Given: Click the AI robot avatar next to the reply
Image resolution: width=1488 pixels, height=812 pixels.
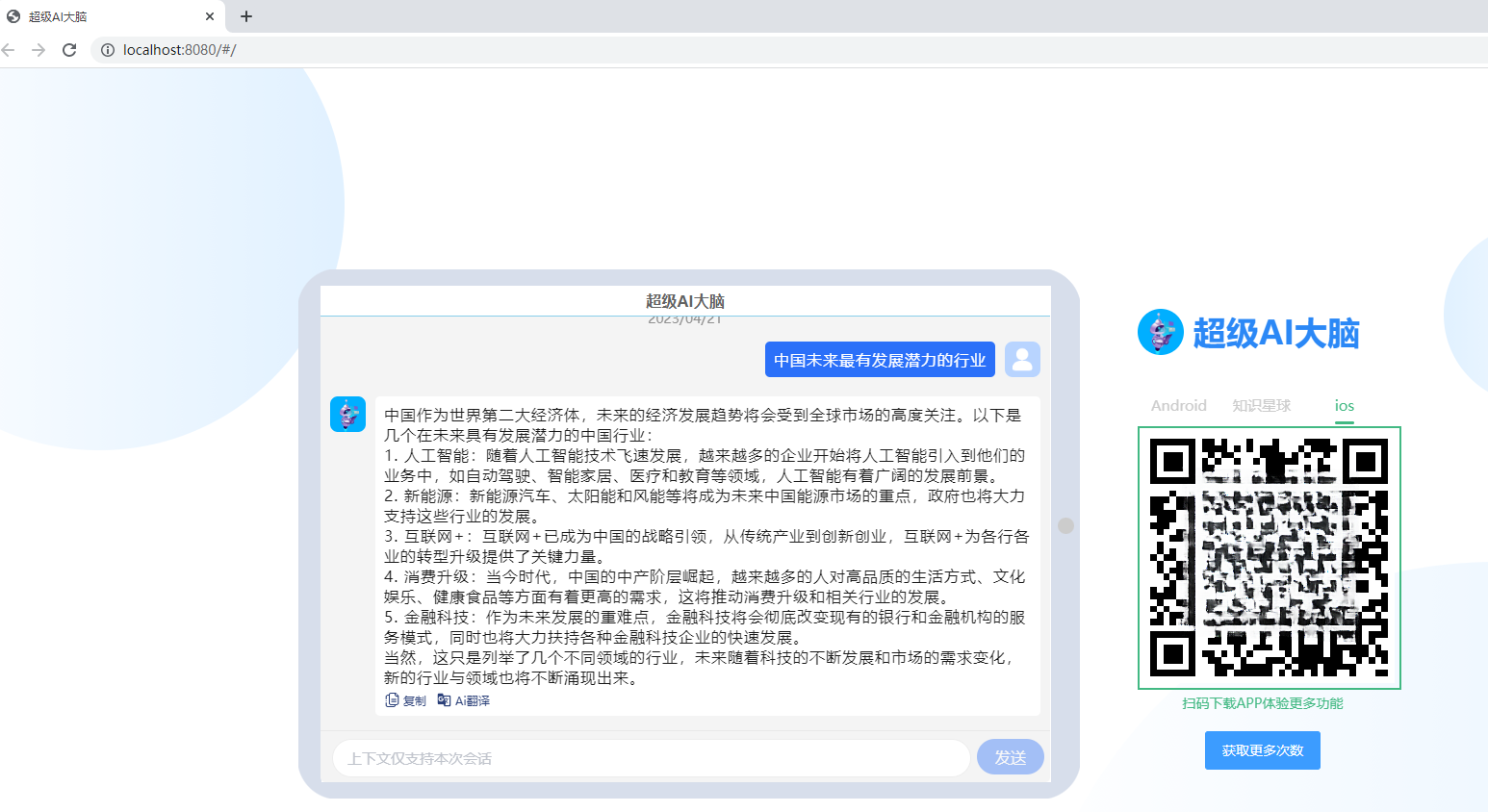Looking at the screenshot, I should pyautogui.click(x=347, y=414).
